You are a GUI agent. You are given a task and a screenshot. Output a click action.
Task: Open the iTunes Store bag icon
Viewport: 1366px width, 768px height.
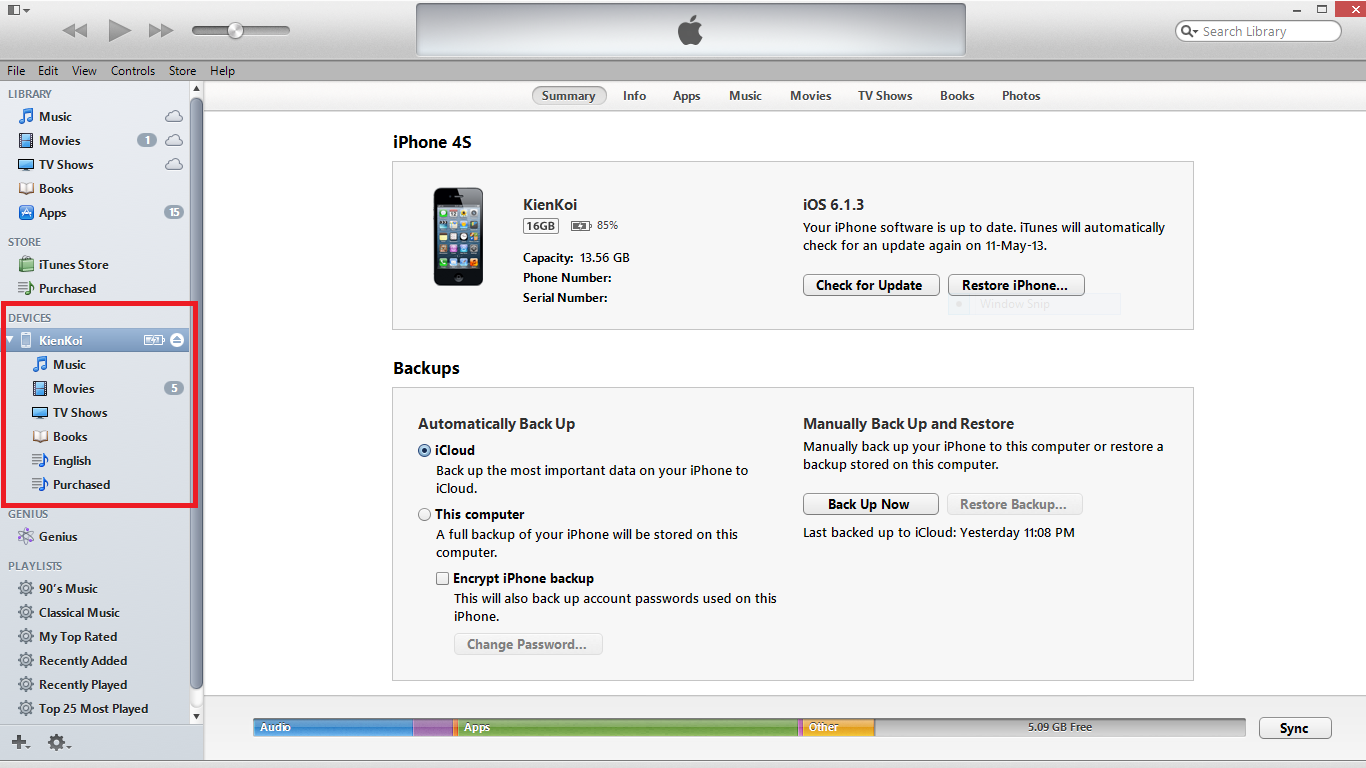tap(27, 264)
